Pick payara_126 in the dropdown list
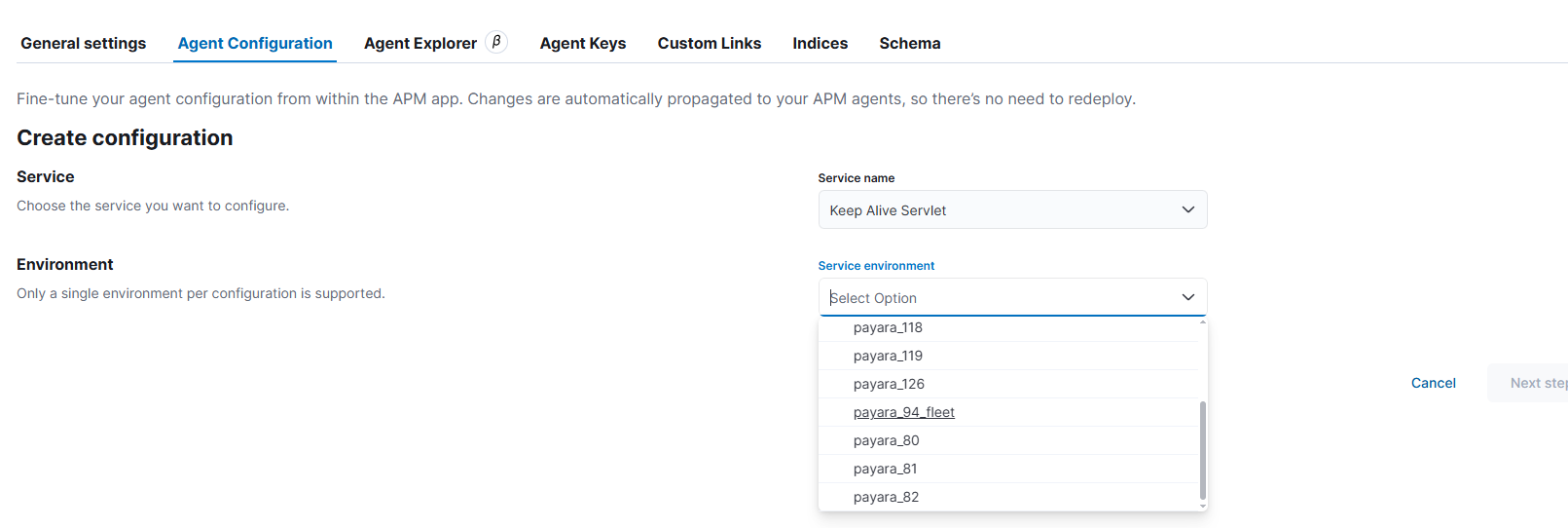 (889, 384)
